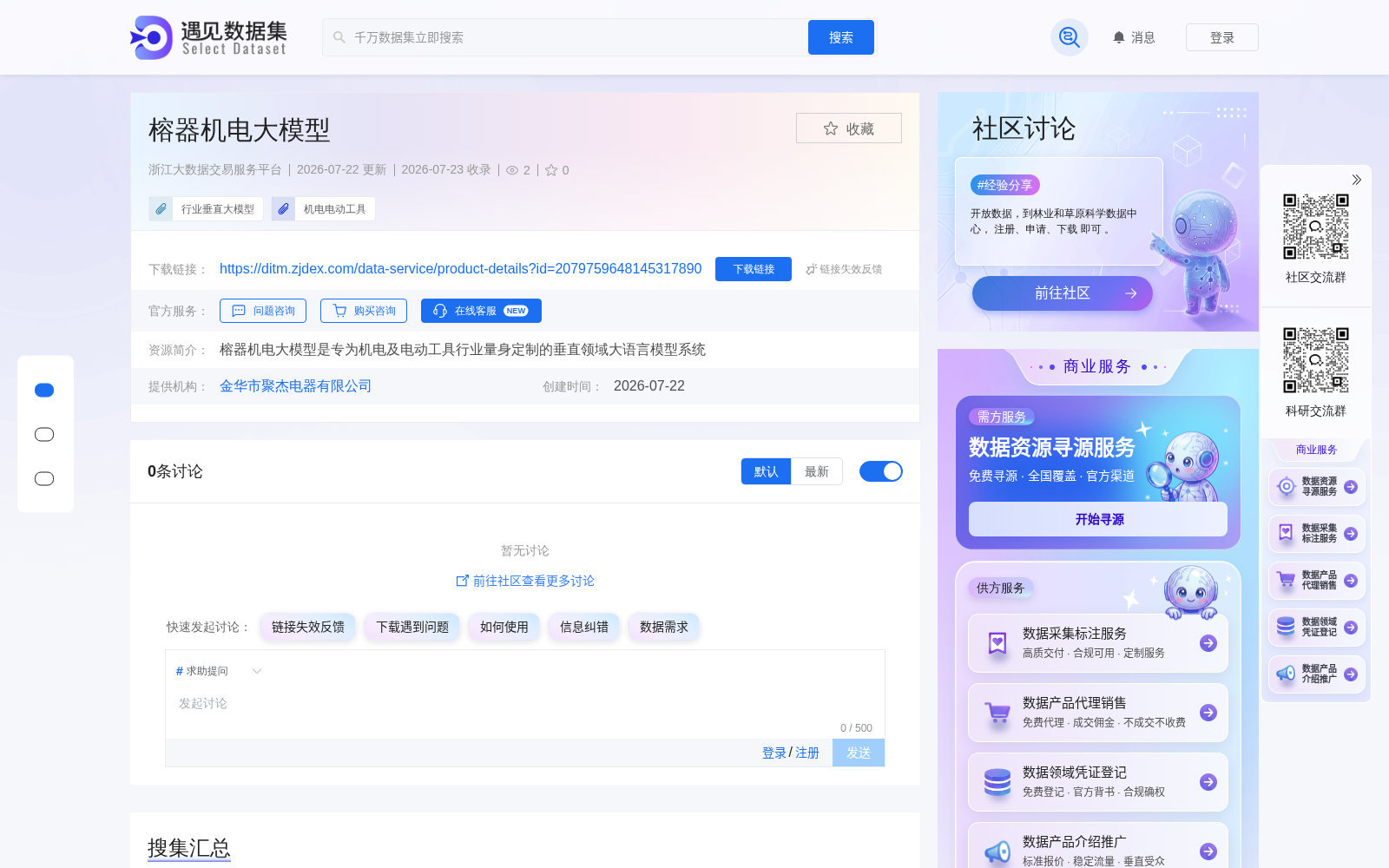Click the eye view count icon
The height and width of the screenshot is (868, 1389).
pyautogui.click(x=512, y=170)
